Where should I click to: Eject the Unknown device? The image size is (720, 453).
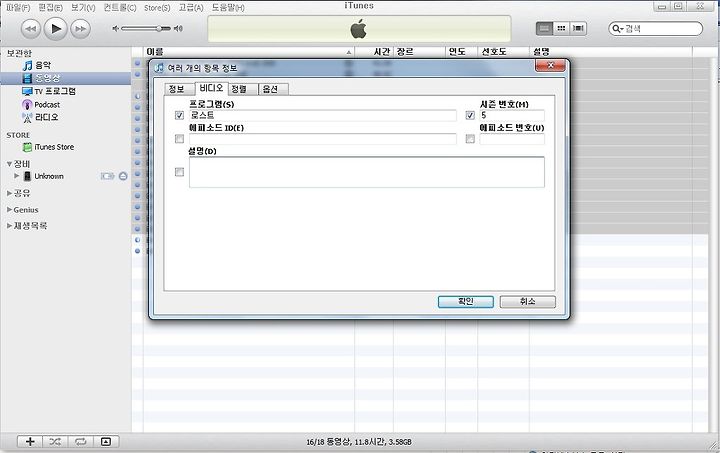click(123, 176)
